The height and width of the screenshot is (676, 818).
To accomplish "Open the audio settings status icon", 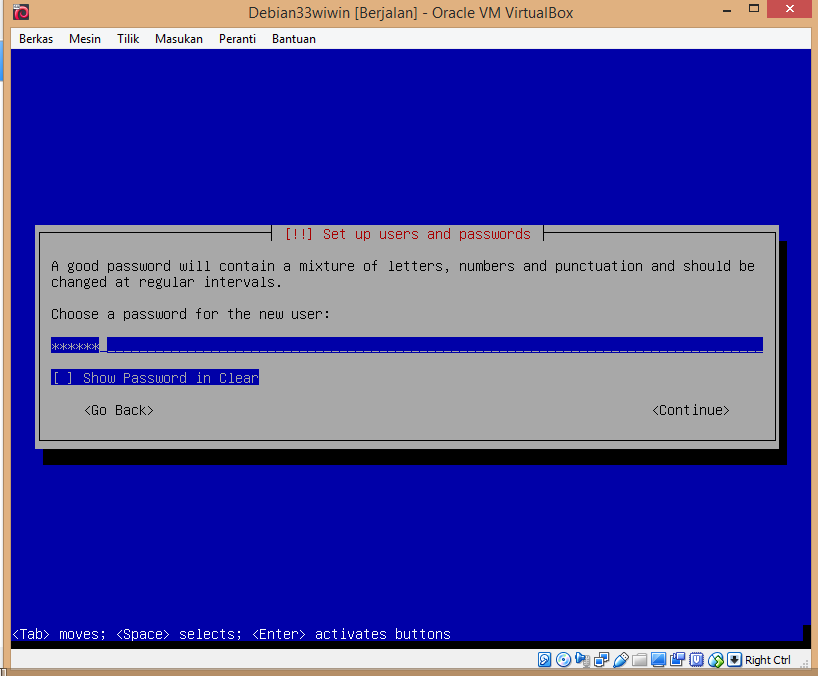I will coord(582,660).
